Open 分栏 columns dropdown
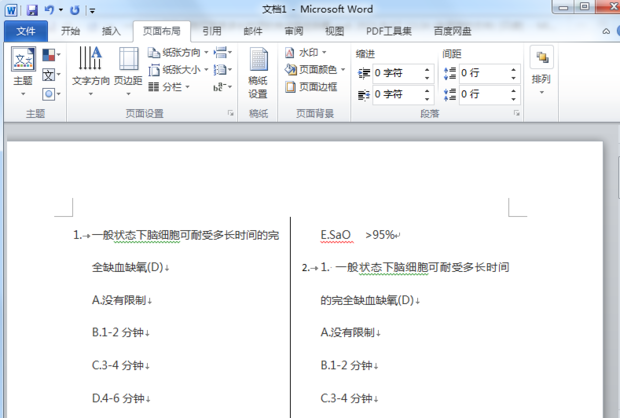The height and width of the screenshot is (418, 620). (x=169, y=87)
